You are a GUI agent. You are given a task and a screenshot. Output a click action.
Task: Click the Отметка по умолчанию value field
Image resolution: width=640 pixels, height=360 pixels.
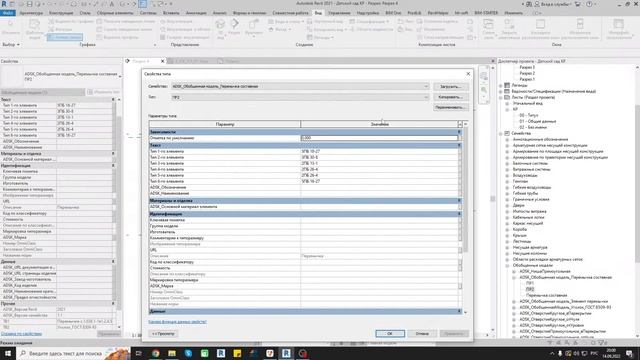coord(379,138)
